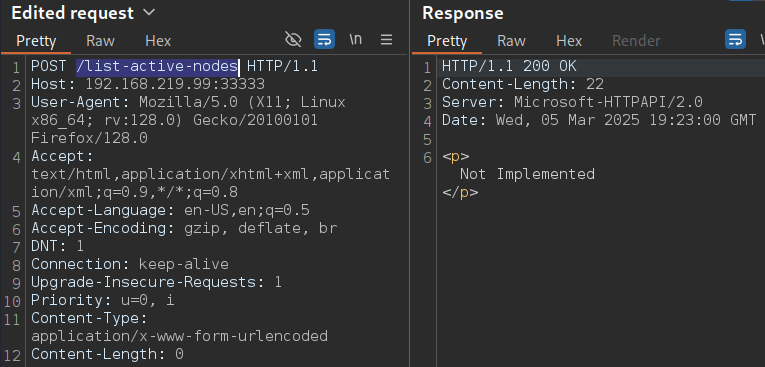This screenshot has width=765, height=367.
Task: Select the response Pretty tab
Action: pyautogui.click(x=447, y=41)
